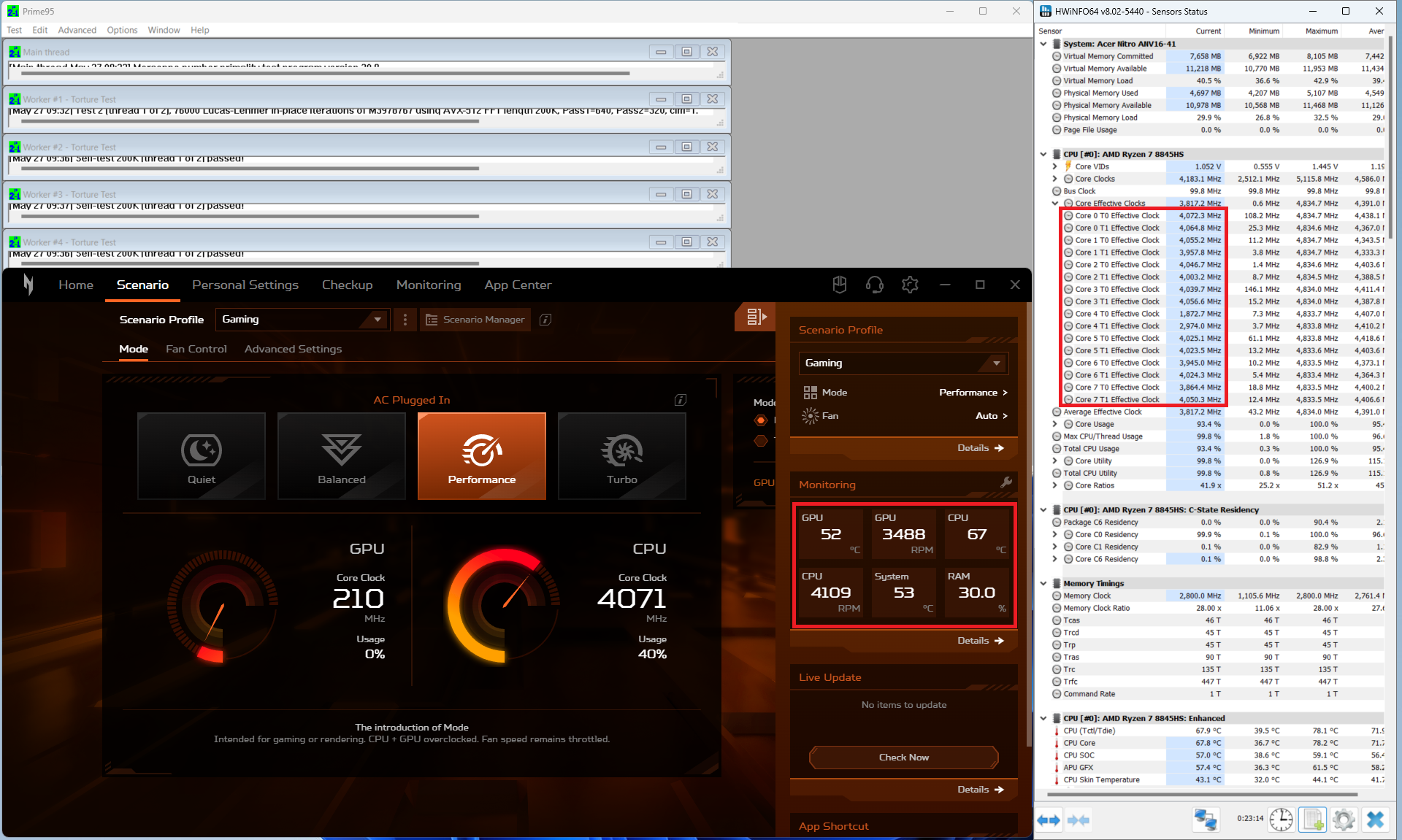Open NitroSense settings gear icon

pos(910,285)
